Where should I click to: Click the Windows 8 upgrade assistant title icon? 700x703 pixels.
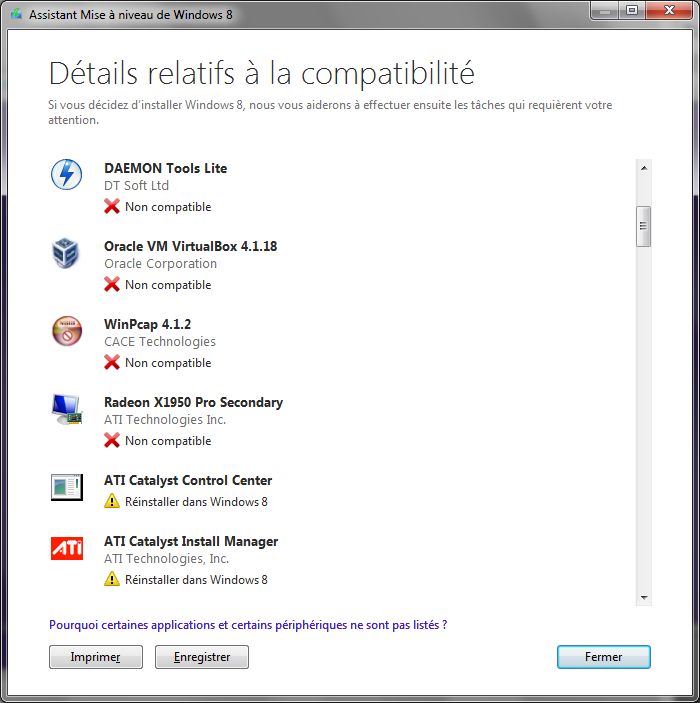17,14
